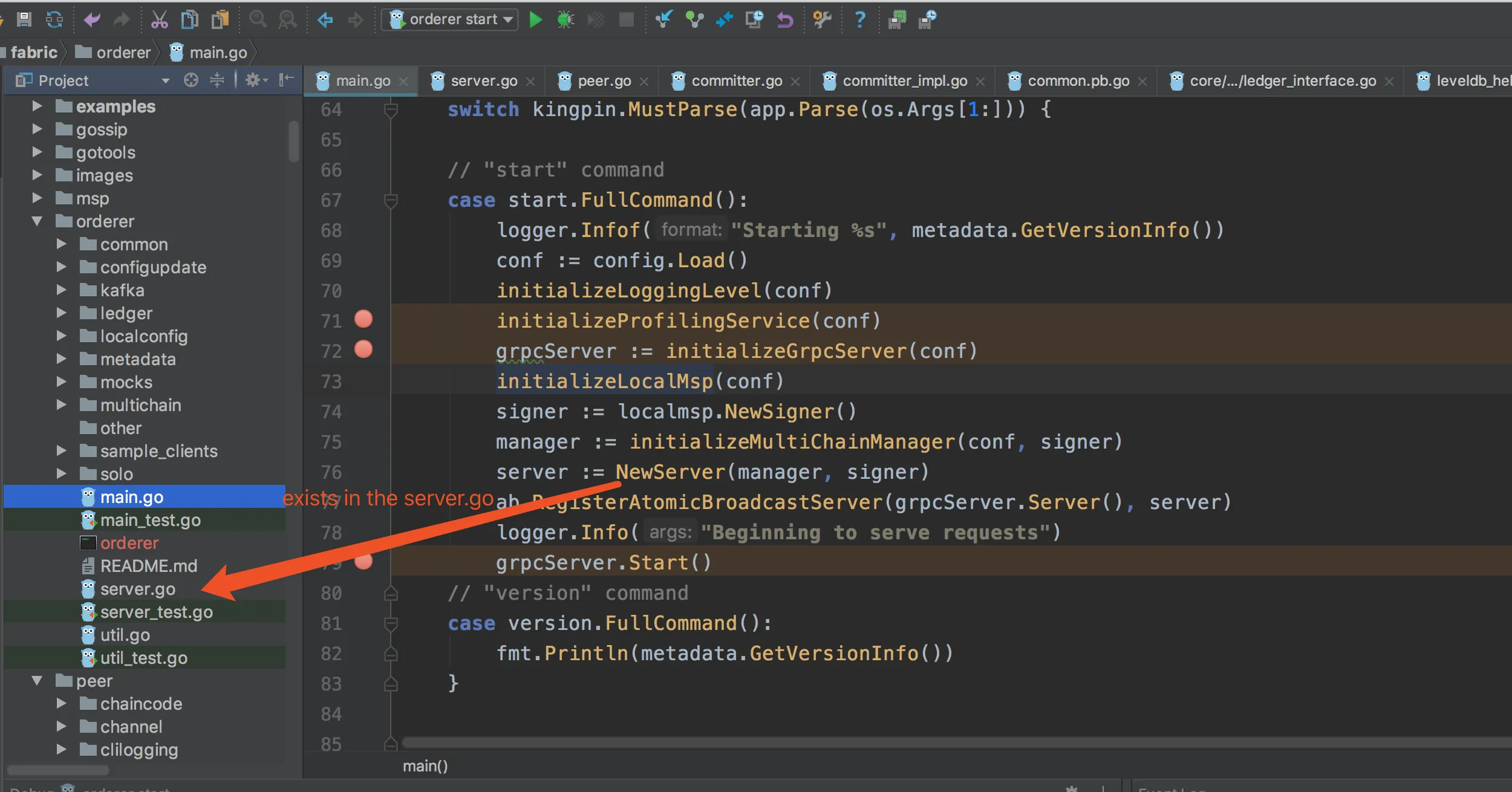This screenshot has height=792, width=1512.
Task: Click the Help question mark icon
Action: point(859,20)
